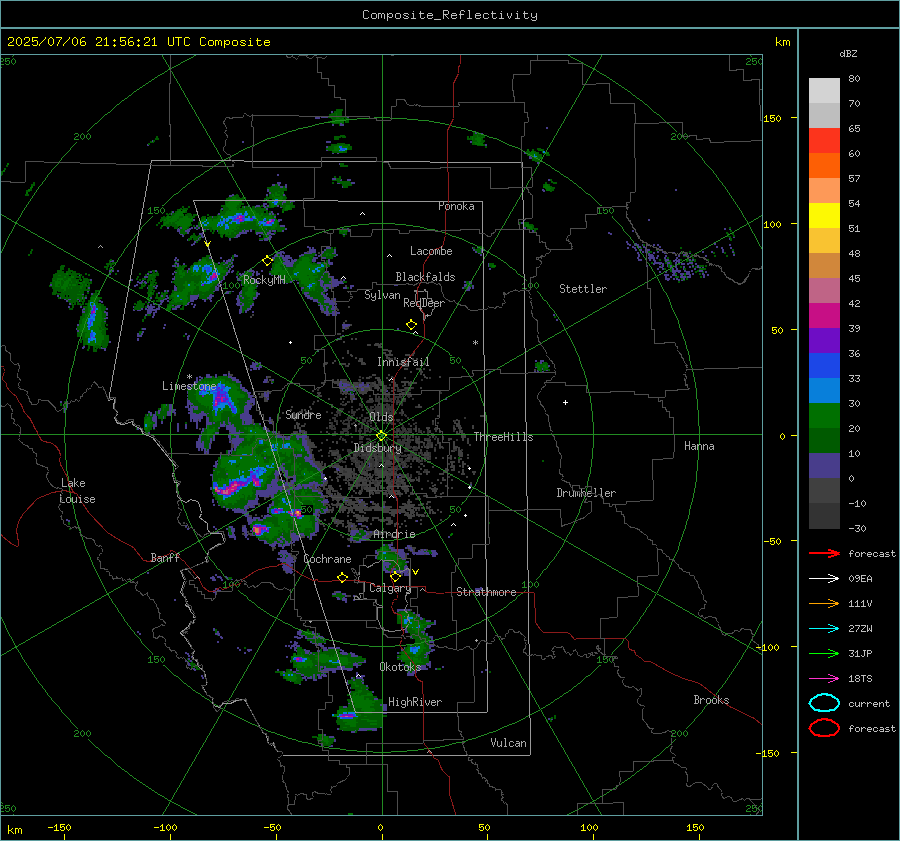This screenshot has height=841, width=900.
Task: Click the Stettler city label
Action: coord(583,289)
